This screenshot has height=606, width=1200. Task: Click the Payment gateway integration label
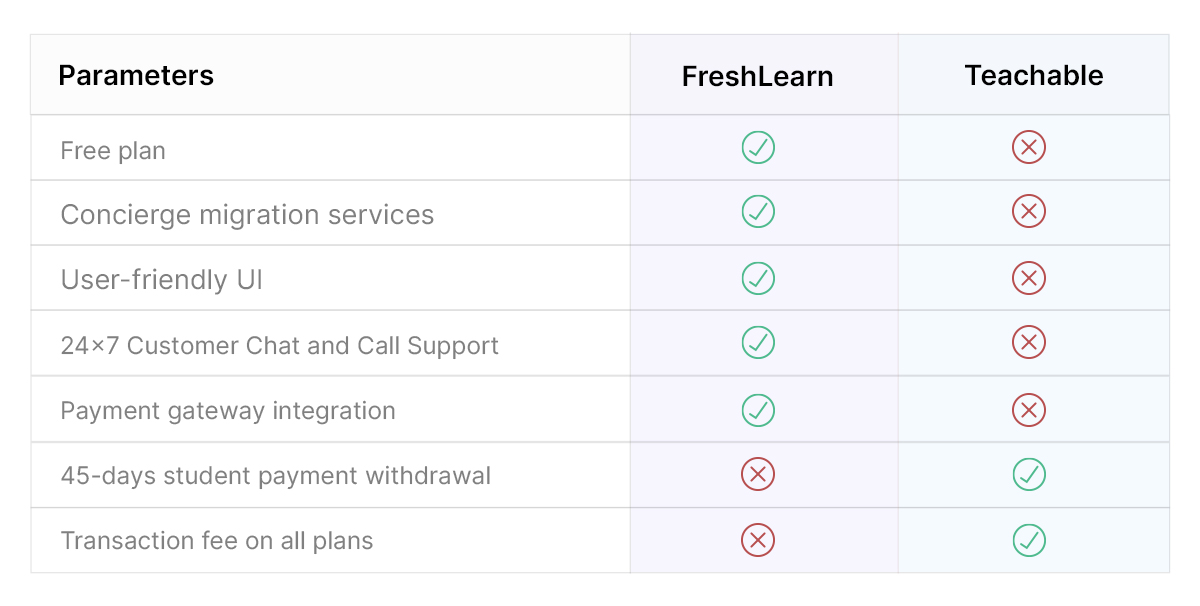coord(228,411)
